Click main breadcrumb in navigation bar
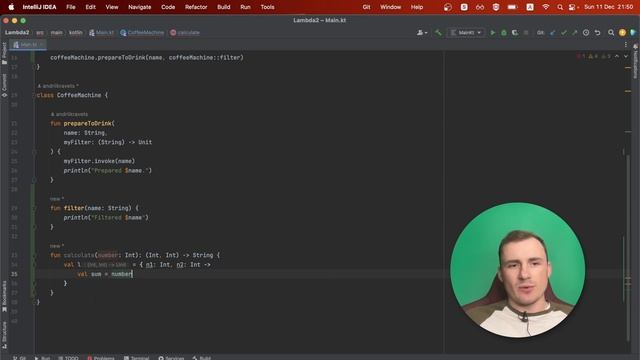This screenshot has height=360, width=640. tap(57, 33)
